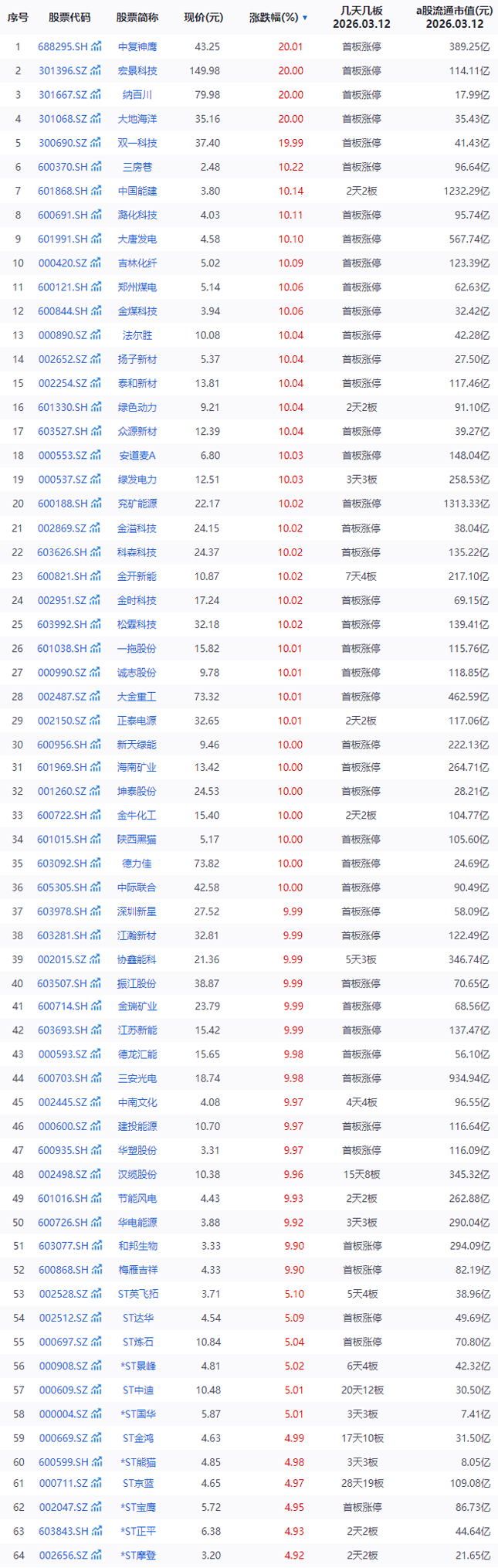Open the chart icon for 002015.SZ

point(96,959)
